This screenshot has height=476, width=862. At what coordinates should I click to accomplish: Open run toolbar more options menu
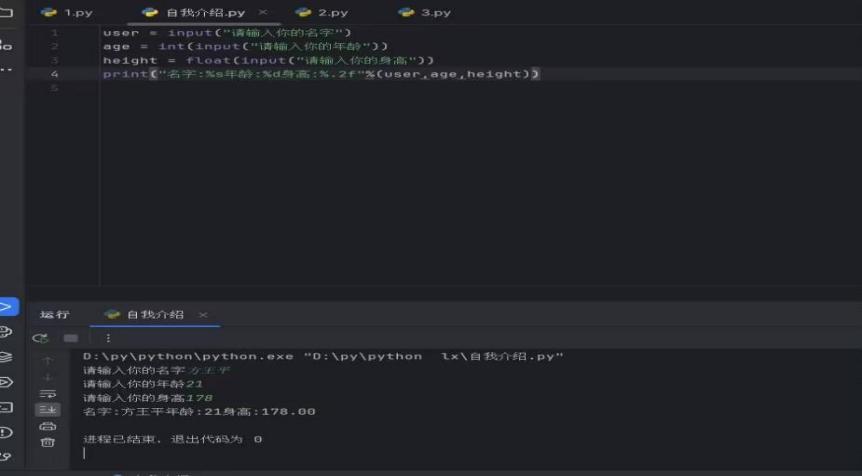coord(108,338)
